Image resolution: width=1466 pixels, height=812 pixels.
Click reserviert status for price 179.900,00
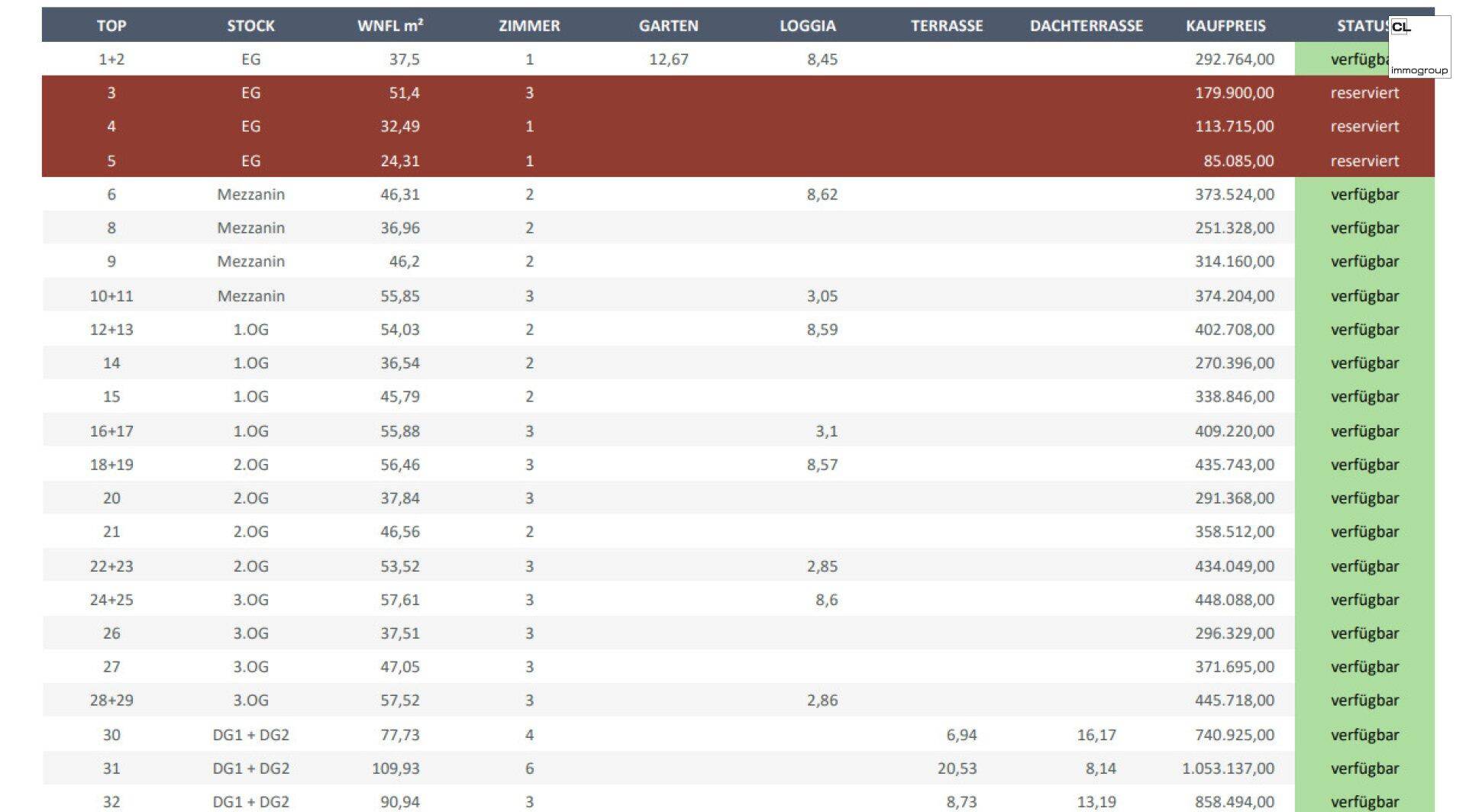pyautogui.click(x=1364, y=93)
